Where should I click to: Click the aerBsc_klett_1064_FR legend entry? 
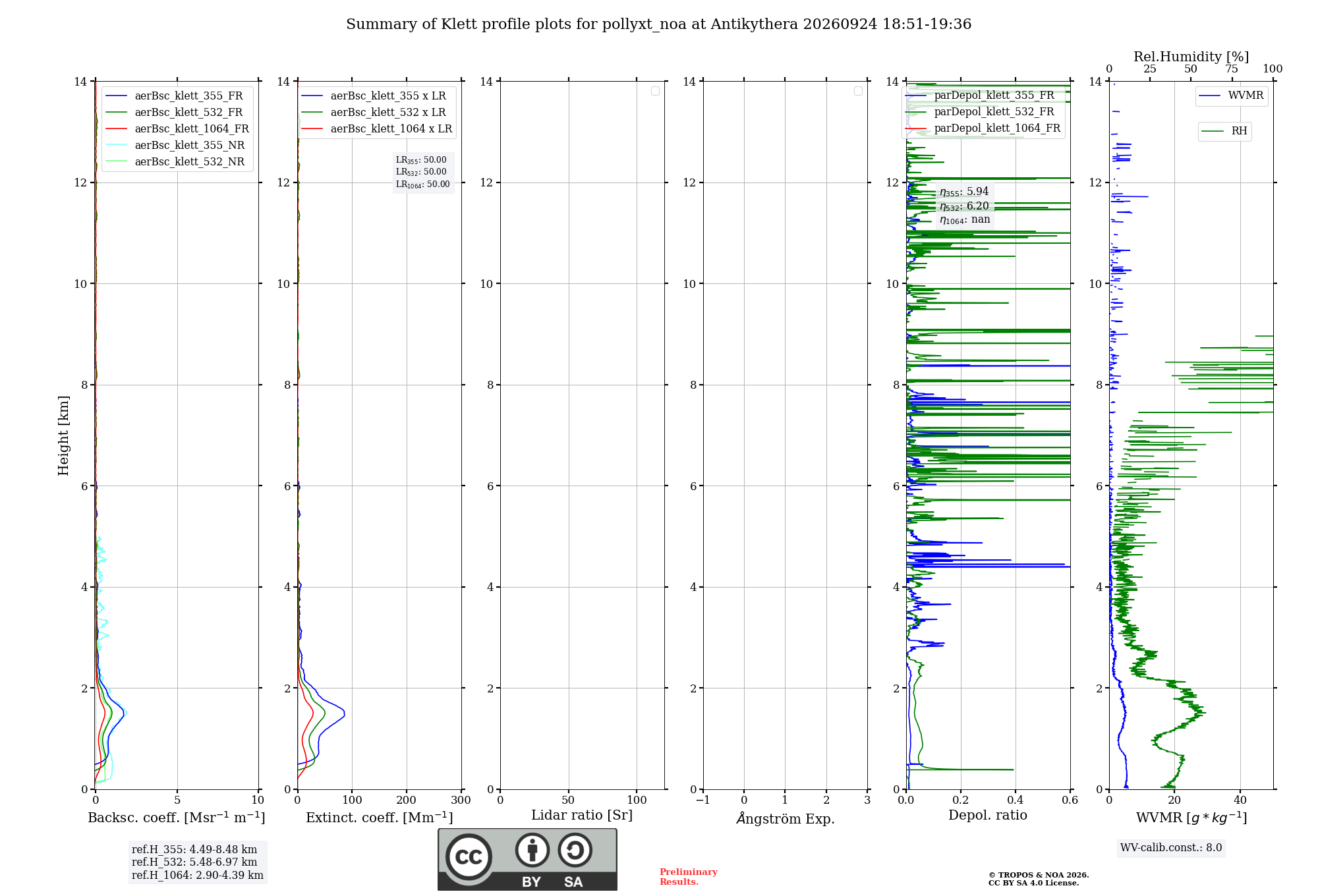click(x=178, y=128)
